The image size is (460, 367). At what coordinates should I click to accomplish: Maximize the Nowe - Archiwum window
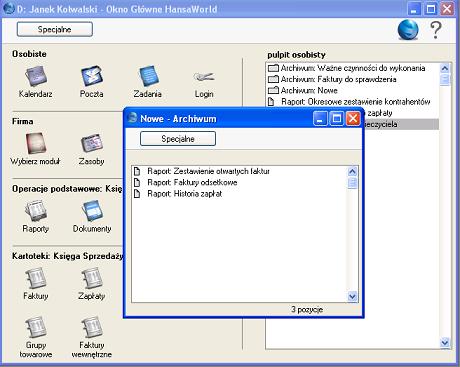pos(337,119)
